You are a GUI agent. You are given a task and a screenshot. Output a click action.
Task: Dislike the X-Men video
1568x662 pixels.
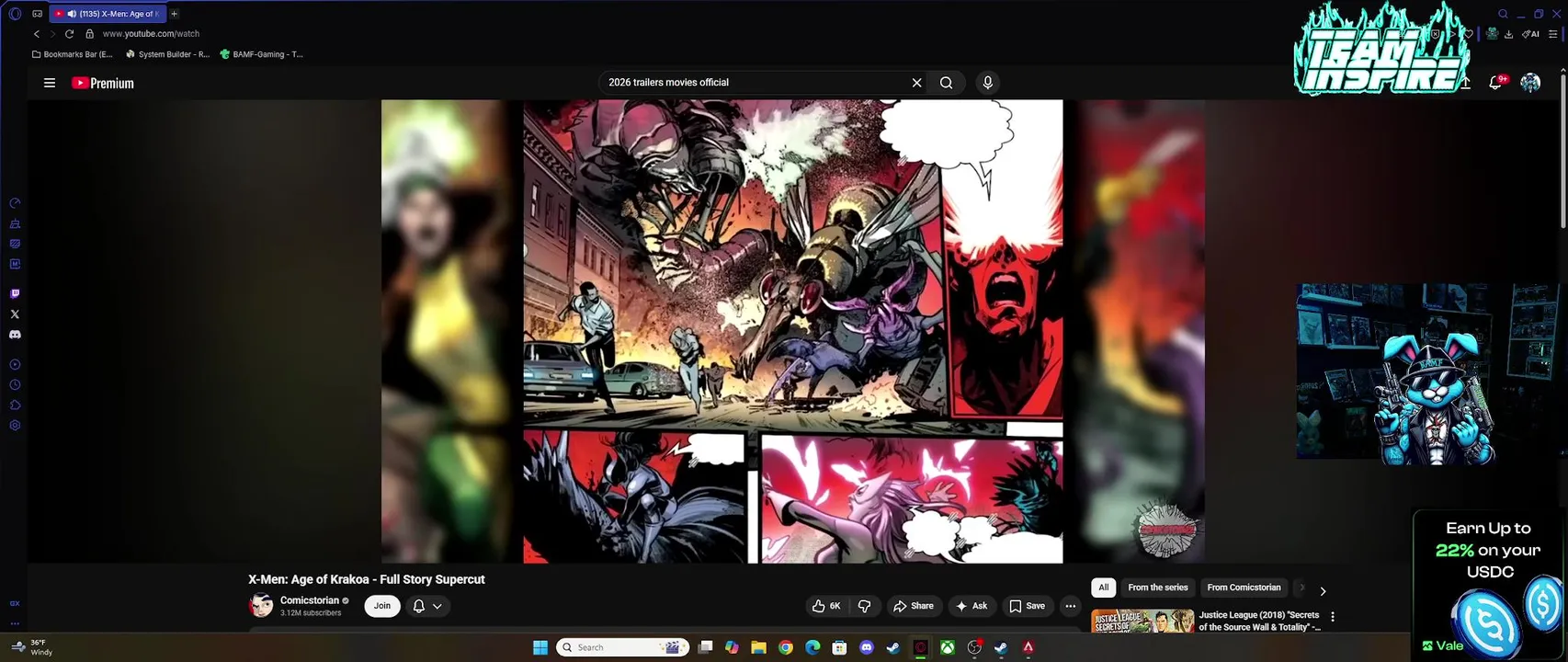[x=865, y=606]
